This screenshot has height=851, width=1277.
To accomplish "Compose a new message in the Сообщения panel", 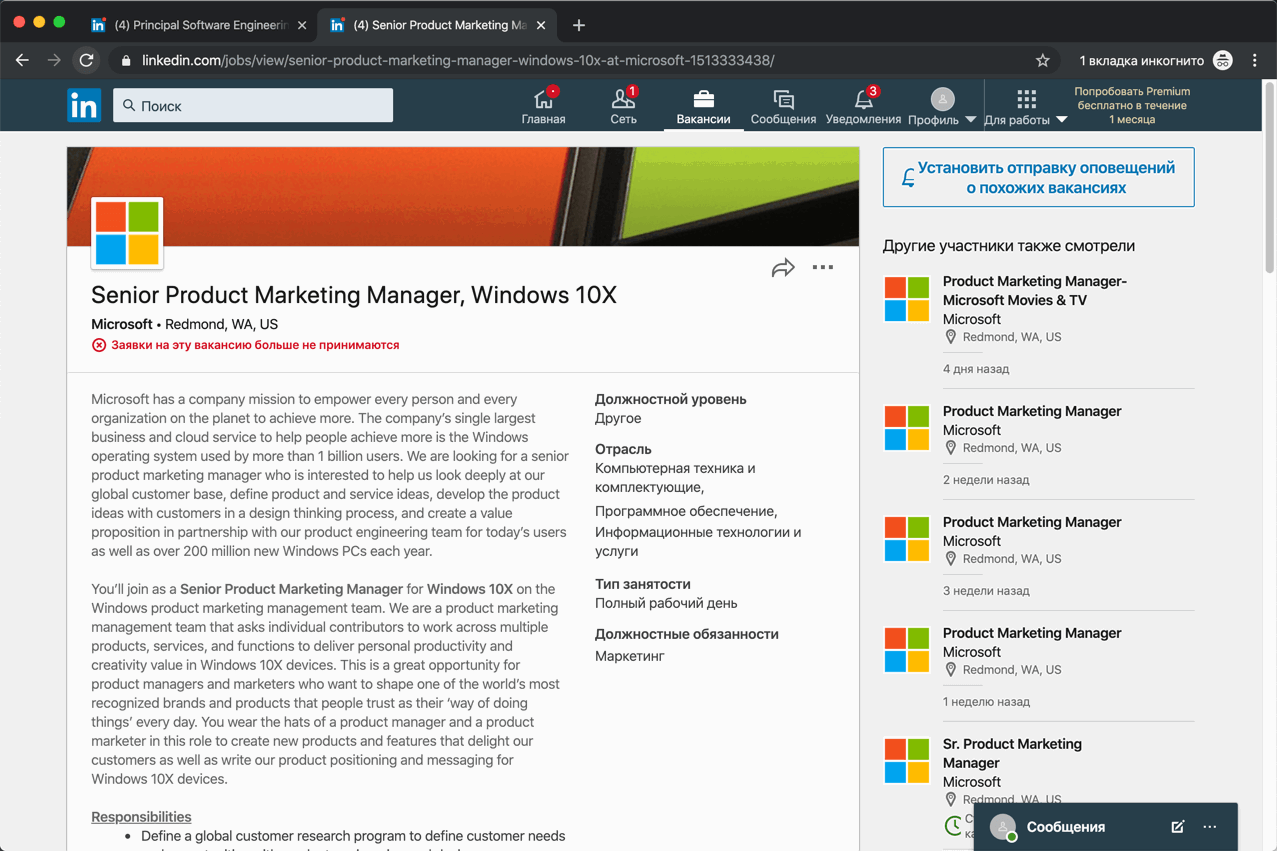I will tap(1176, 827).
